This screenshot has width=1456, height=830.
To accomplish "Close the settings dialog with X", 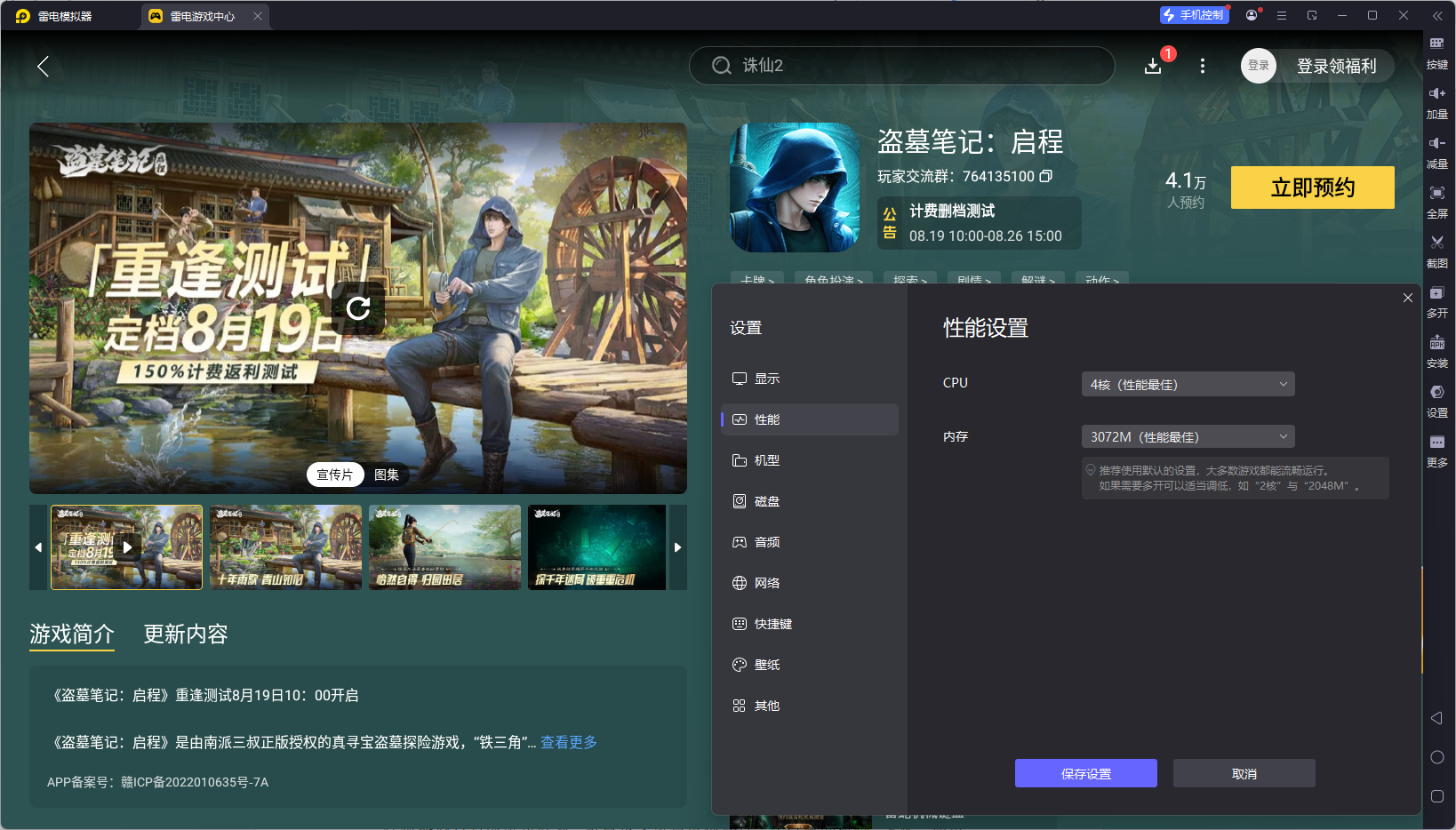I will [1408, 298].
